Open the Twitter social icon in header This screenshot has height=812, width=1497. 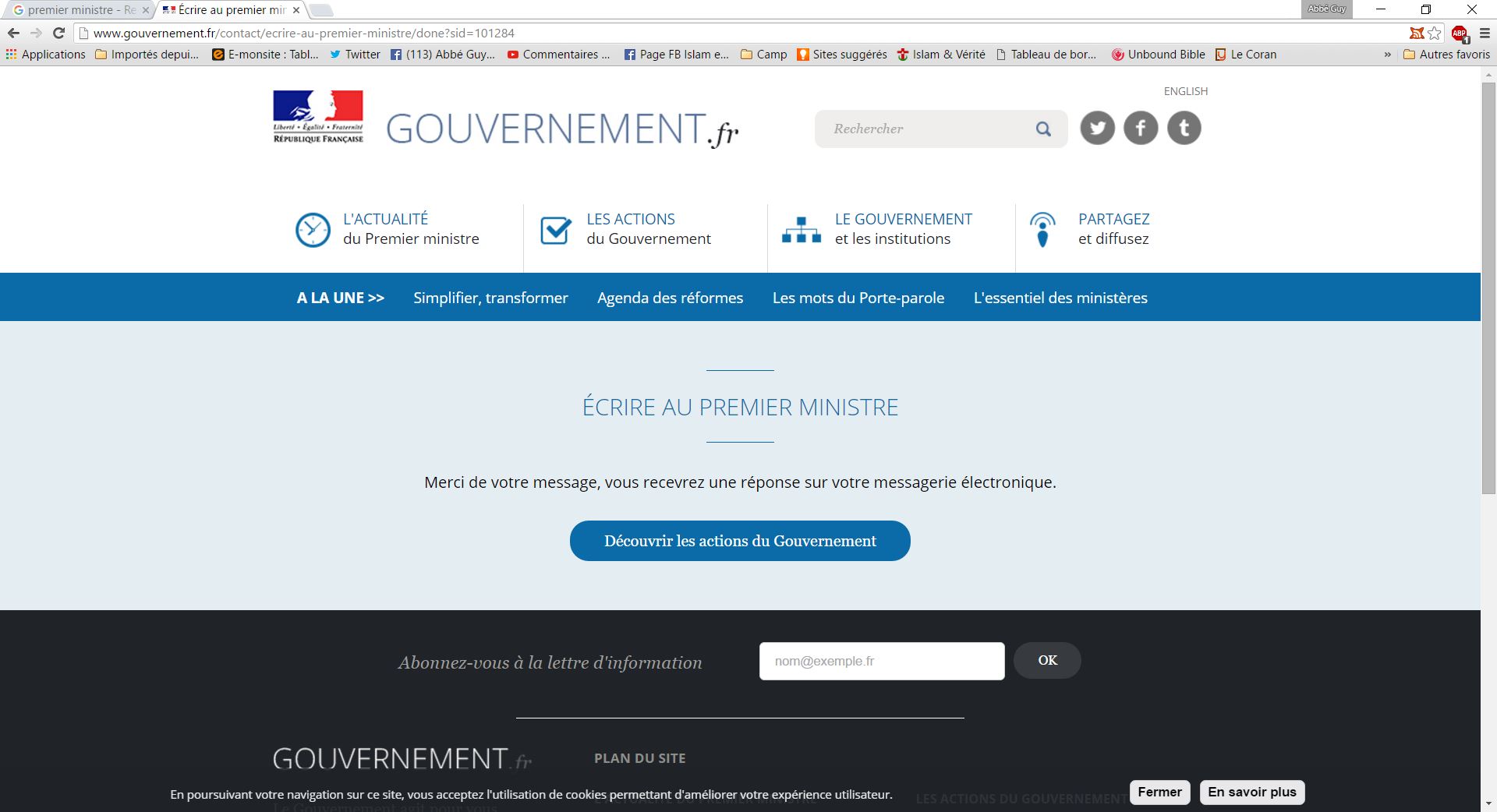(x=1097, y=128)
